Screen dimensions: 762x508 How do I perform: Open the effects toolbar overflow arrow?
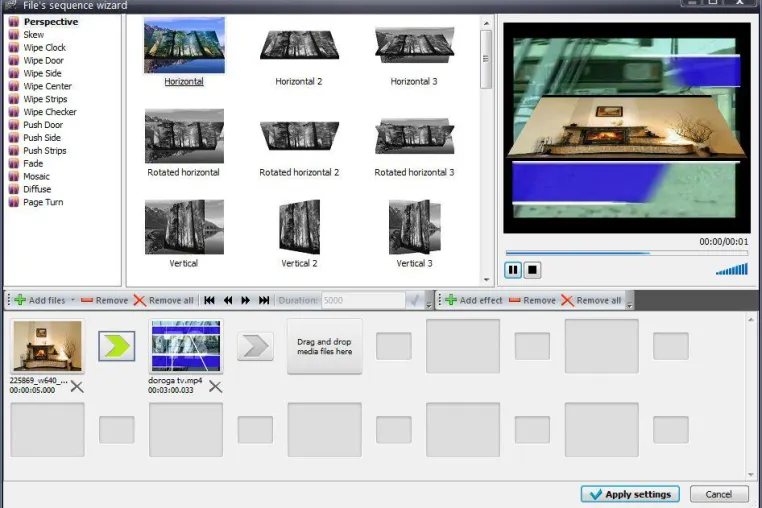[630, 306]
